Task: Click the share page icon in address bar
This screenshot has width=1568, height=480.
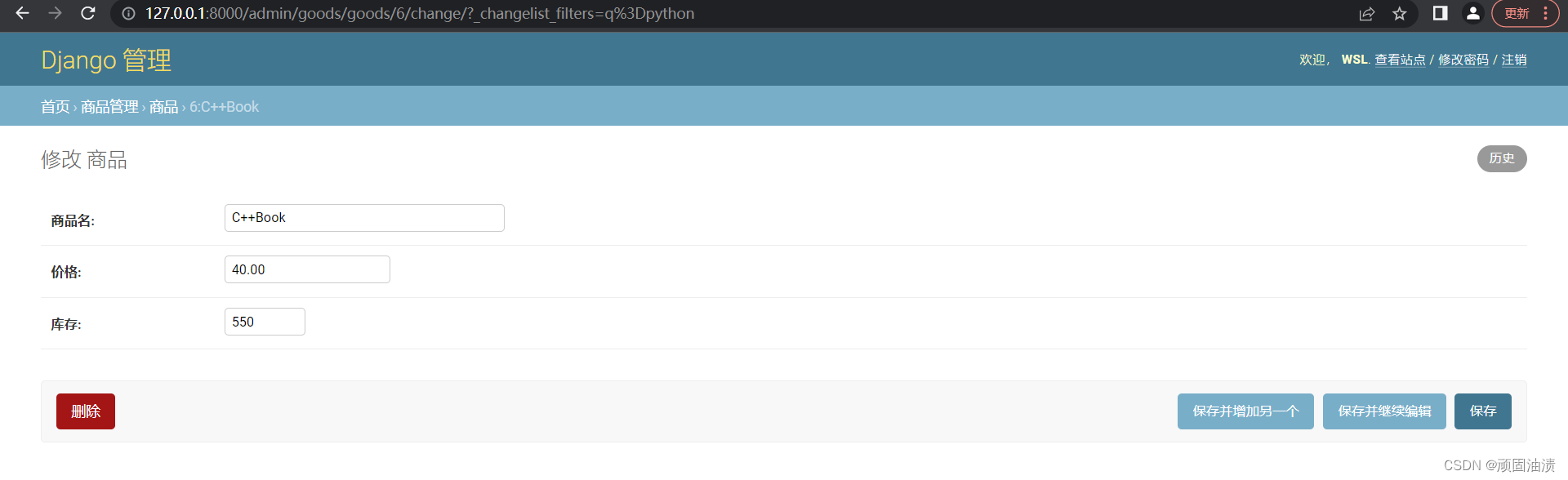Action: [1367, 14]
